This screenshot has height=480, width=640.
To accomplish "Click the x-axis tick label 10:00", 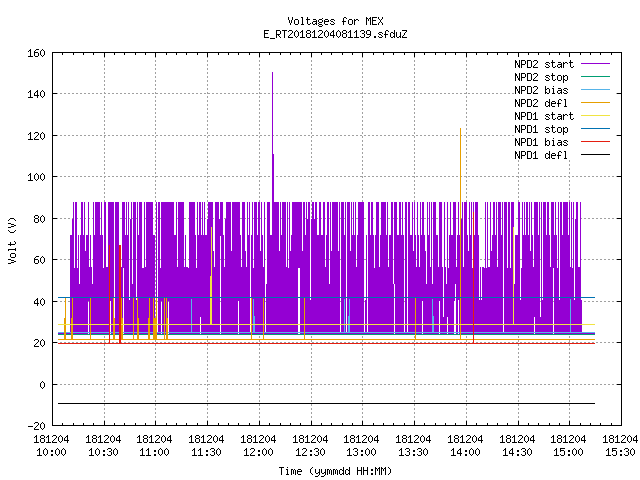I will [51, 453].
